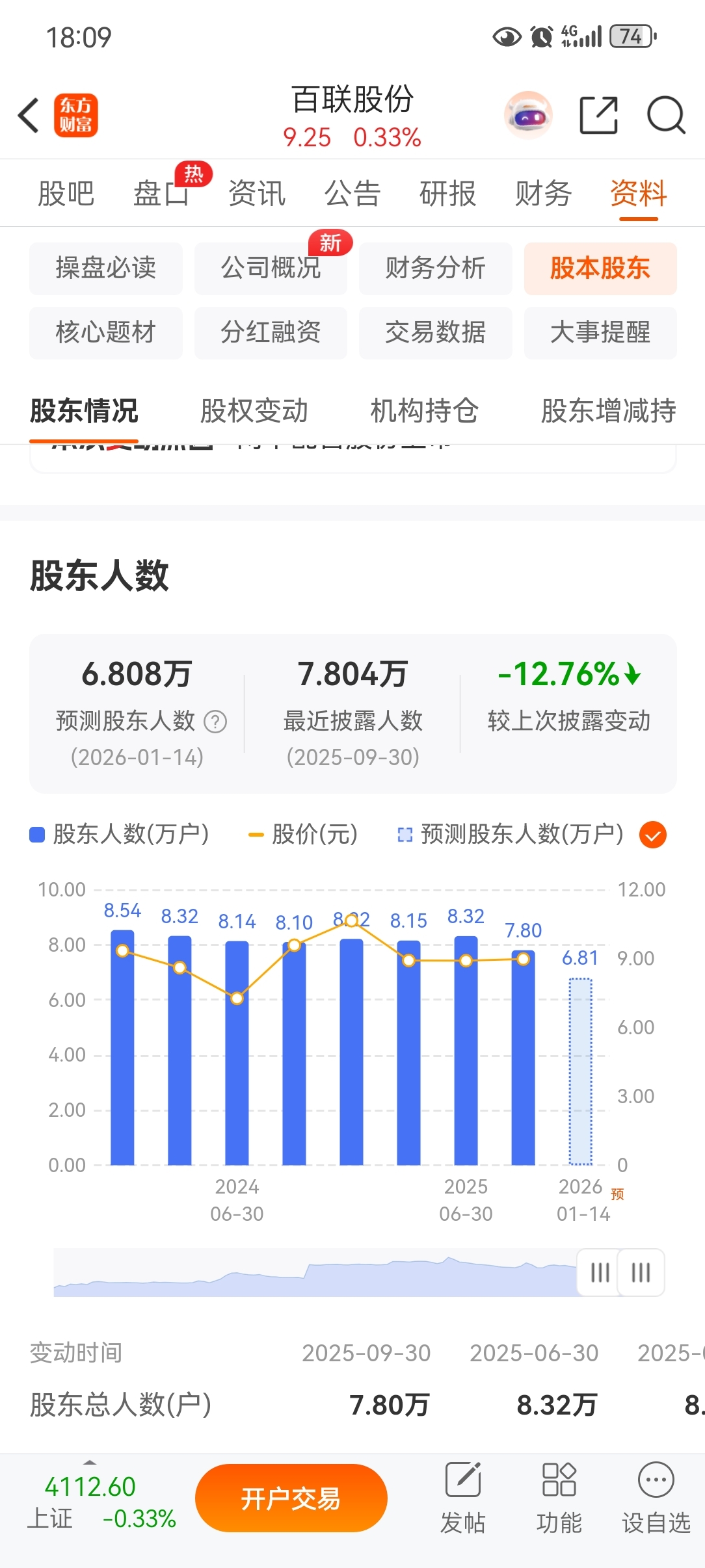Viewport: 705px width, 1568px height.
Task: Select 股东情况 sub-tab
Action: [x=84, y=411]
